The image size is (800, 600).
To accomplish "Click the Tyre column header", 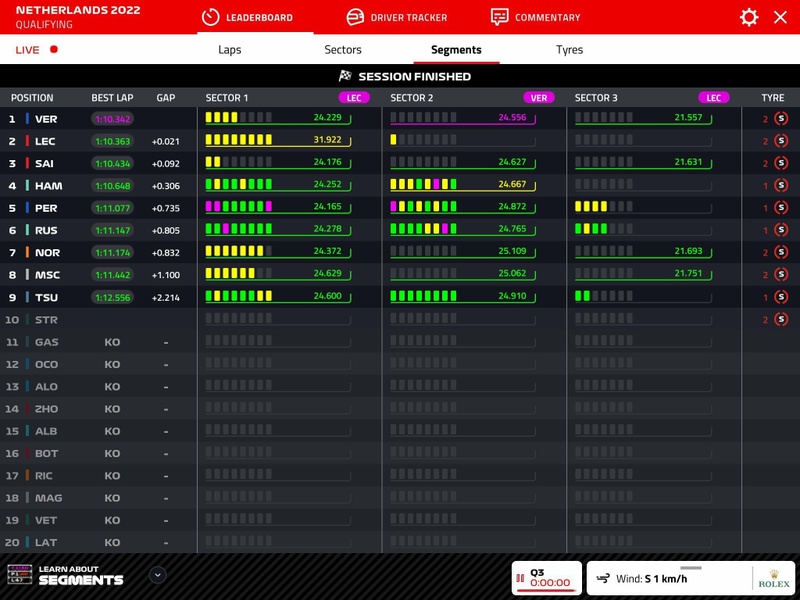I will tap(772, 98).
